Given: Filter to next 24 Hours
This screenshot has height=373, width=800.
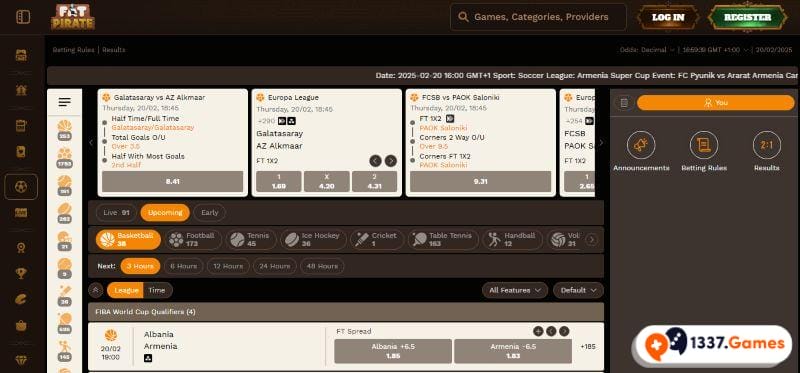Looking at the screenshot, I should [x=274, y=266].
